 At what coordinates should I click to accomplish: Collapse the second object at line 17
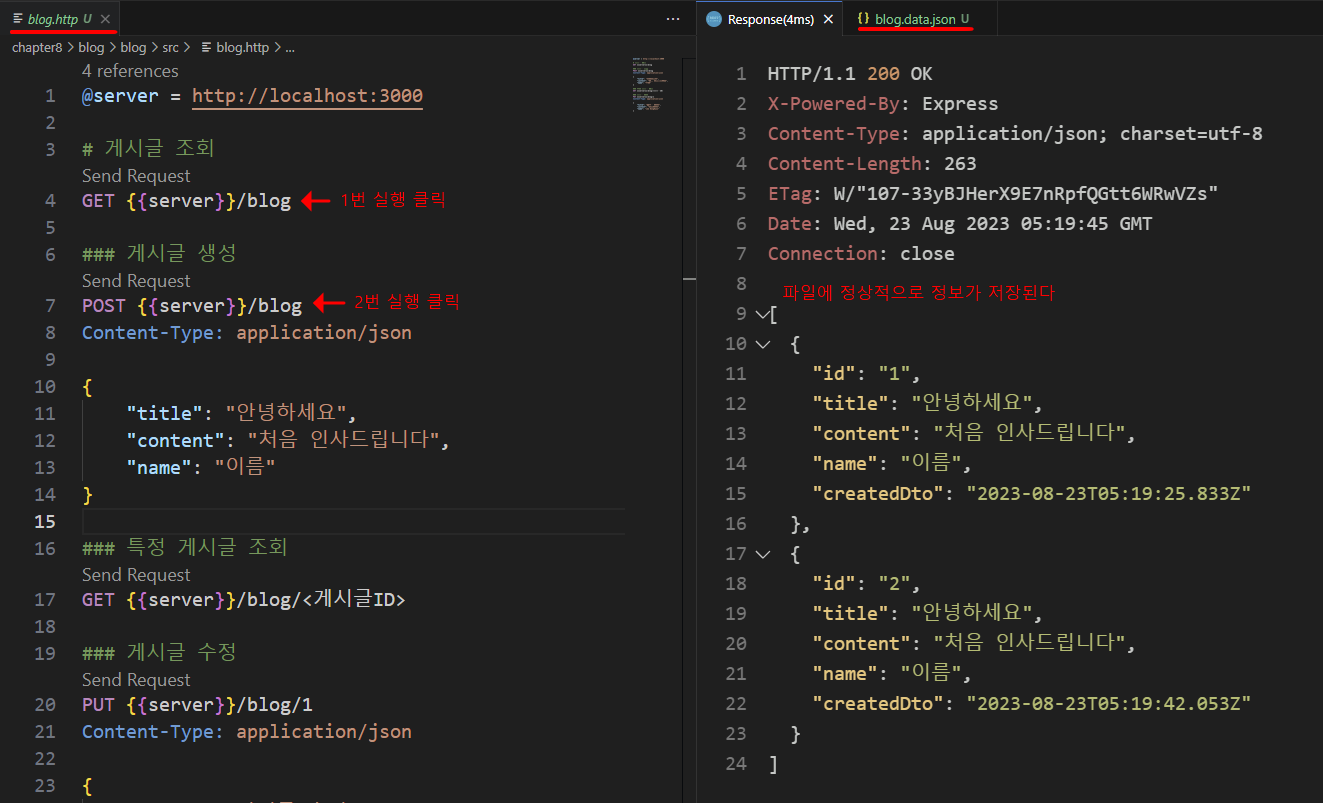click(x=763, y=554)
